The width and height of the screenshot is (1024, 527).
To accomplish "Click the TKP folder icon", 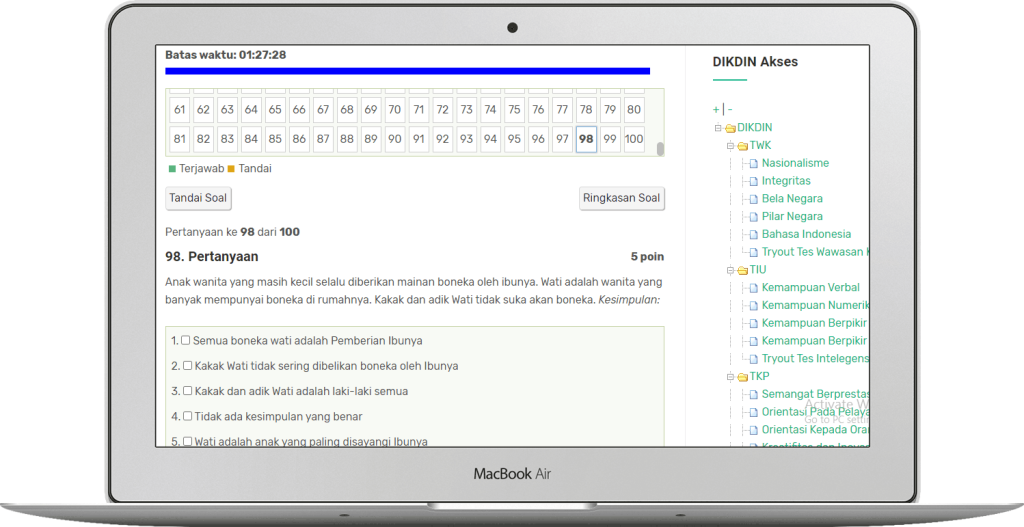I will 743,377.
